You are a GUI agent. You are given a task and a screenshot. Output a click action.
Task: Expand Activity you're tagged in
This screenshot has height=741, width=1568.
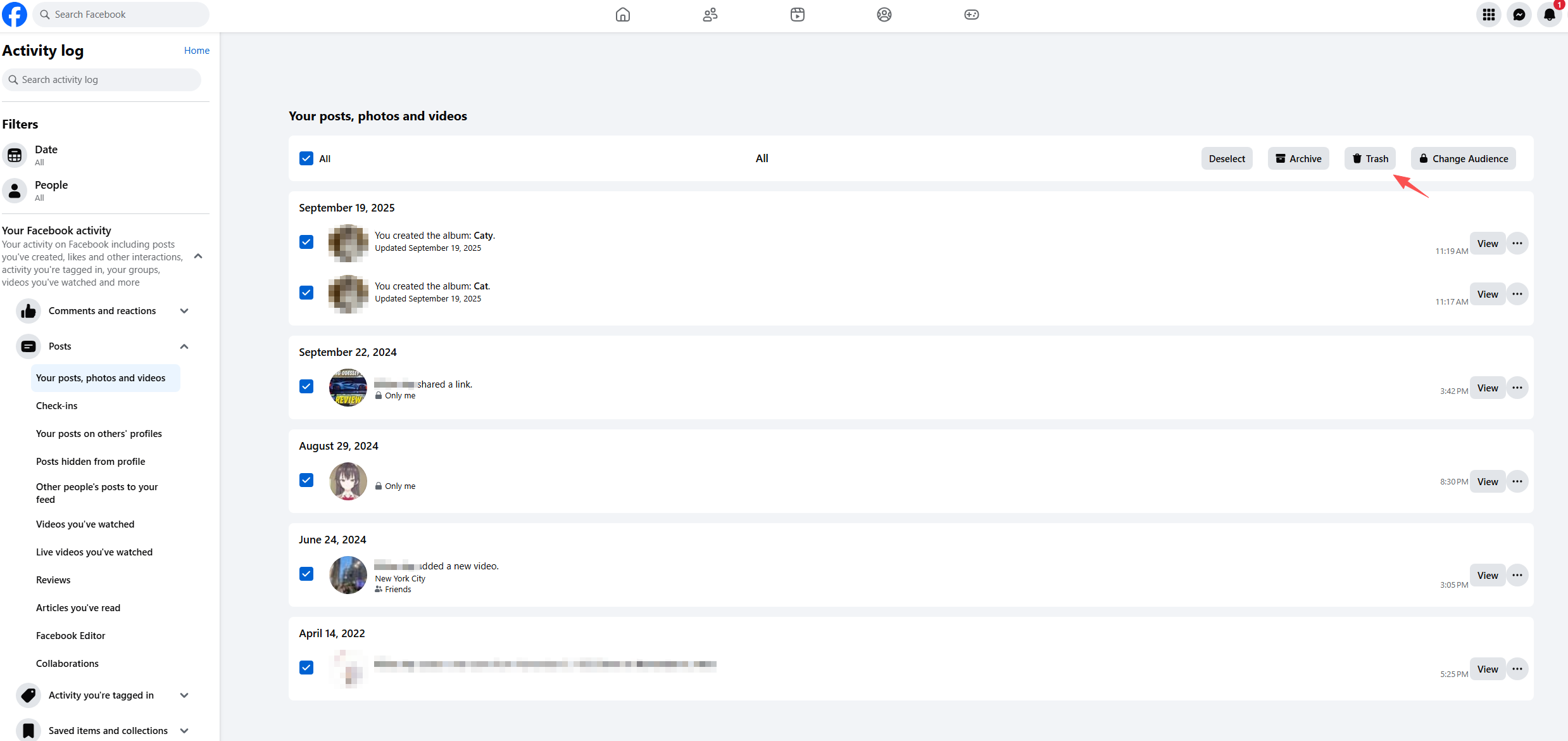pos(184,695)
